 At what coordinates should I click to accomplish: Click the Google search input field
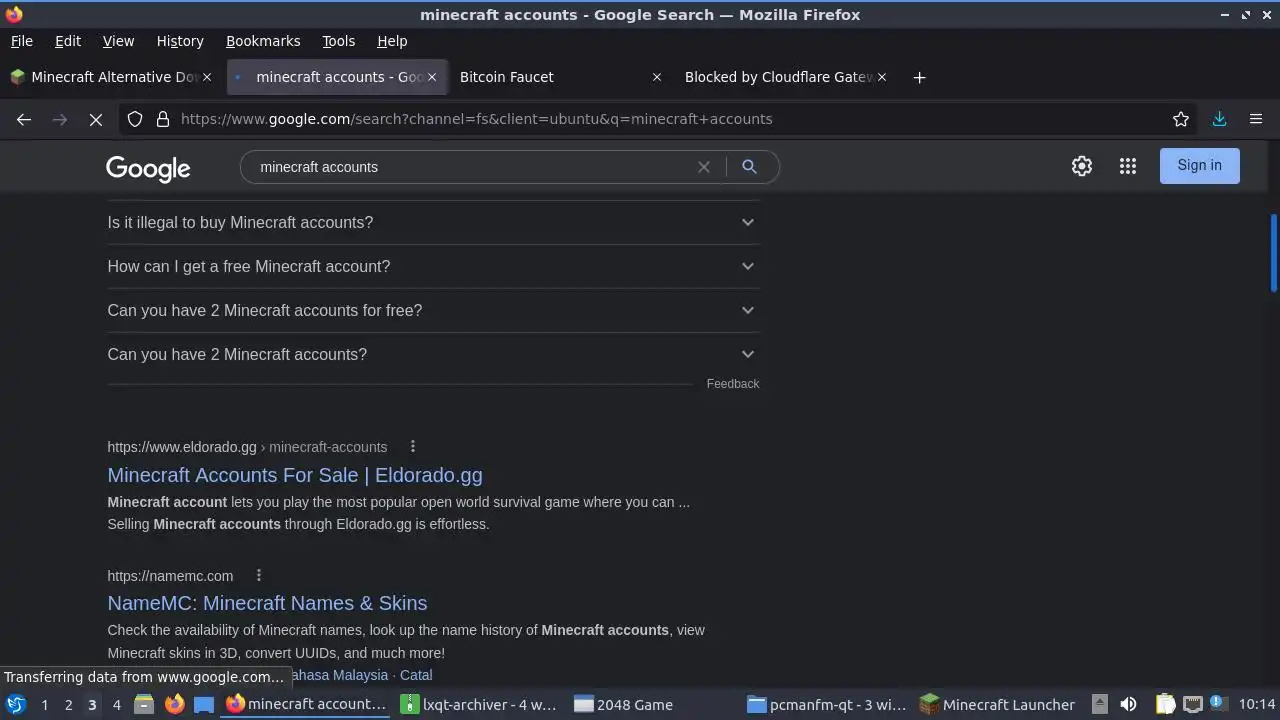pyautogui.click(x=470, y=167)
